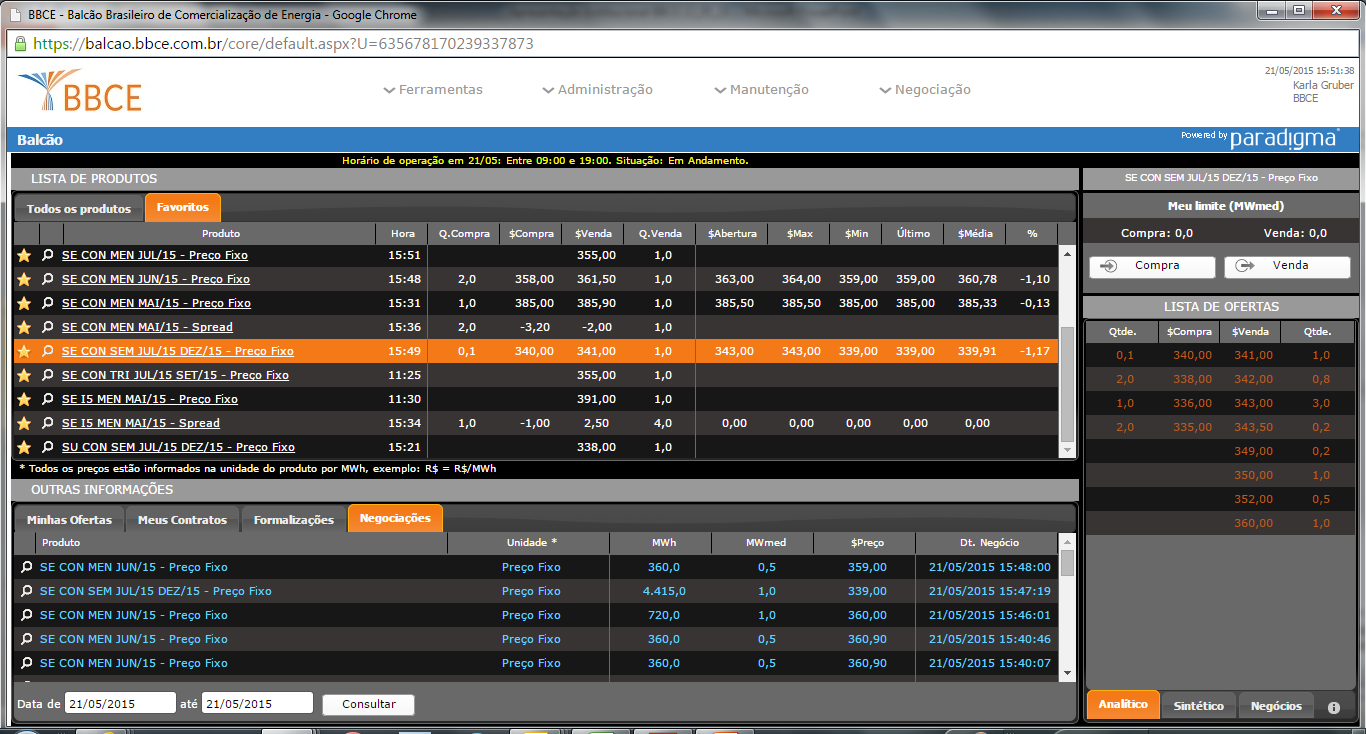Open SE CON TRI JUL/15 SET/15 - Preço Fixo link
The image size is (1366, 734).
tap(175, 375)
